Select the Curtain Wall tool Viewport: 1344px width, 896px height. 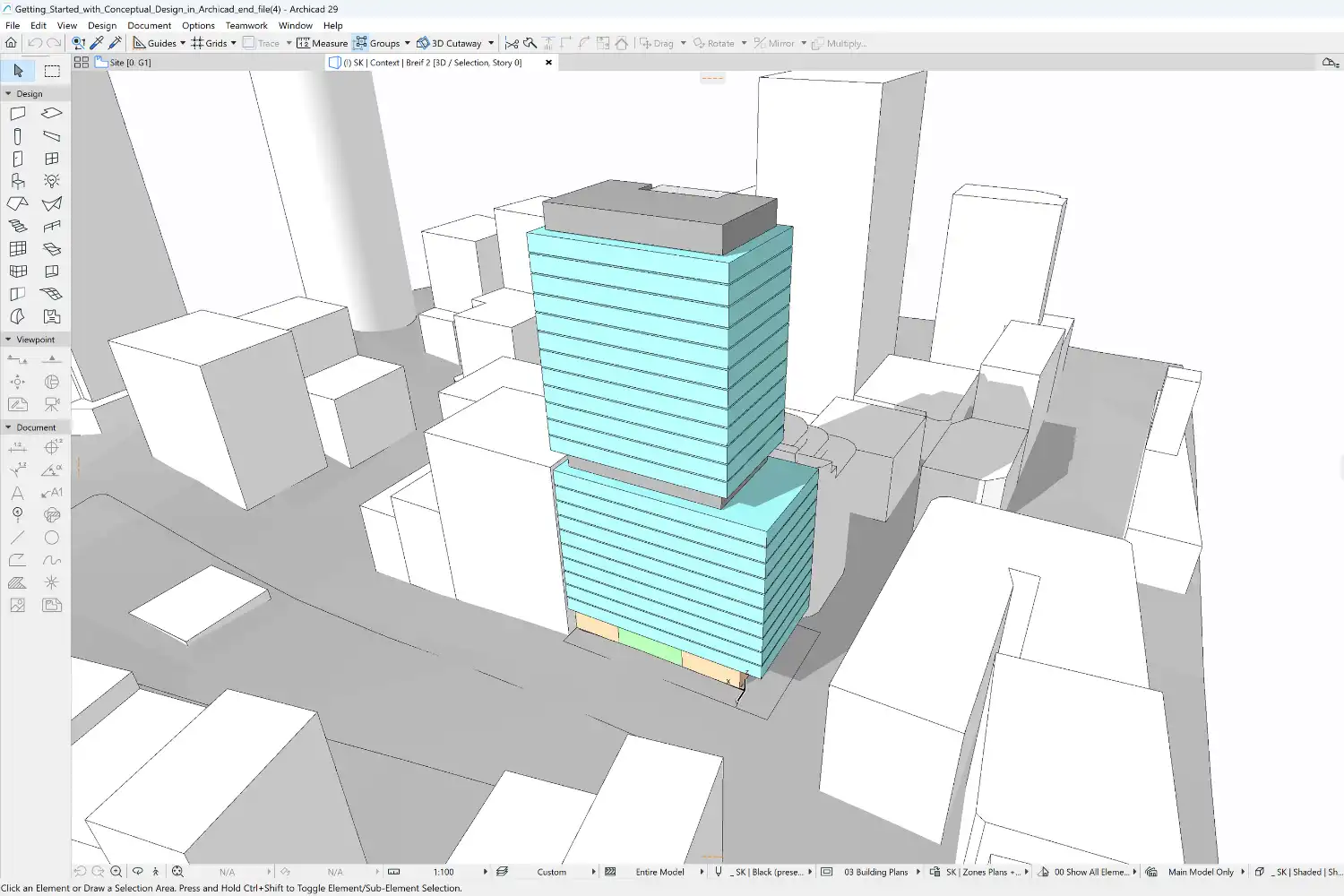coord(18,248)
